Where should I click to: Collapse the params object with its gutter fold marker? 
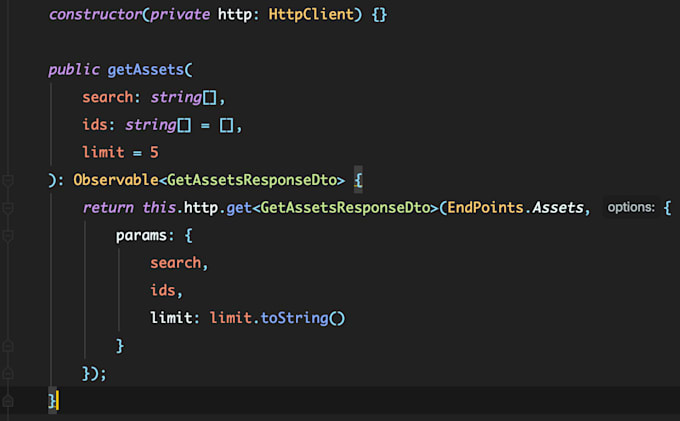[x=8, y=236]
